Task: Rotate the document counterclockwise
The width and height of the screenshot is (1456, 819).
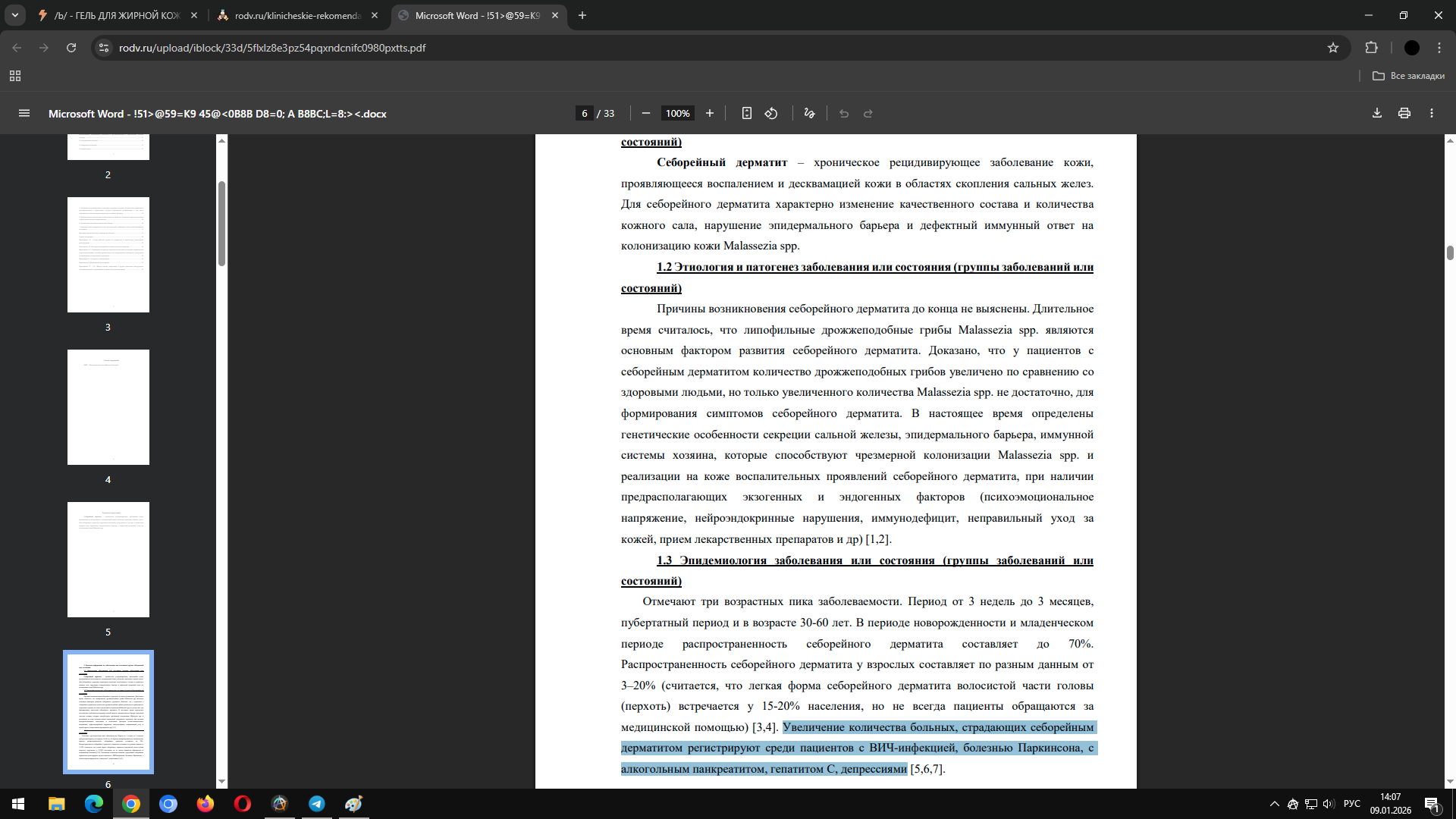Action: pos(771,114)
